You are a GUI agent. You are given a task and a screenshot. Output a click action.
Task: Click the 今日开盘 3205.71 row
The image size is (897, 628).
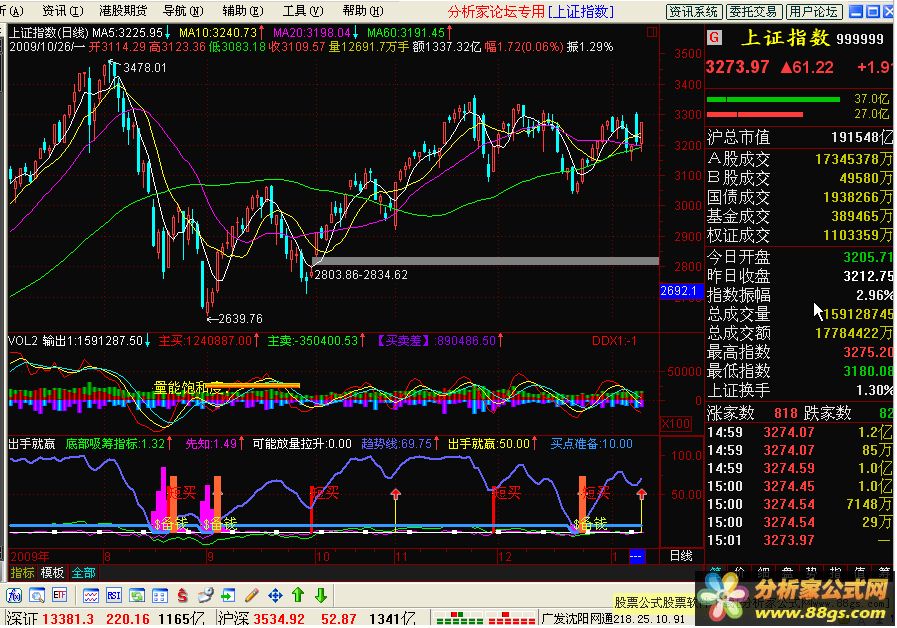(x=799, y=257)
